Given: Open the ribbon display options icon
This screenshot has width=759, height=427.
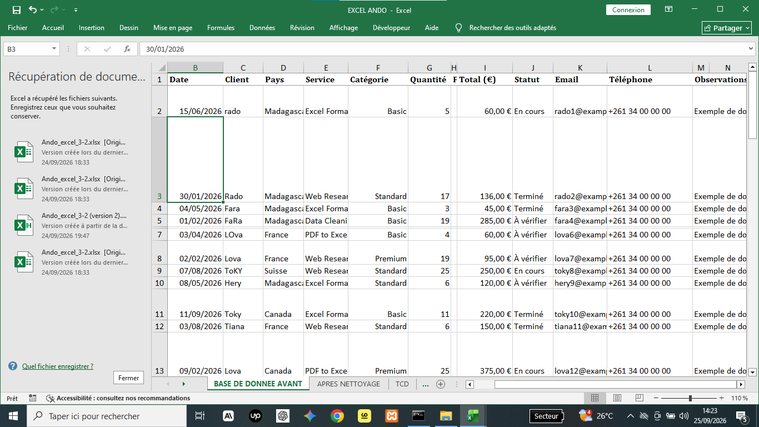Looking at the screenshot, I should pos(668,10).
